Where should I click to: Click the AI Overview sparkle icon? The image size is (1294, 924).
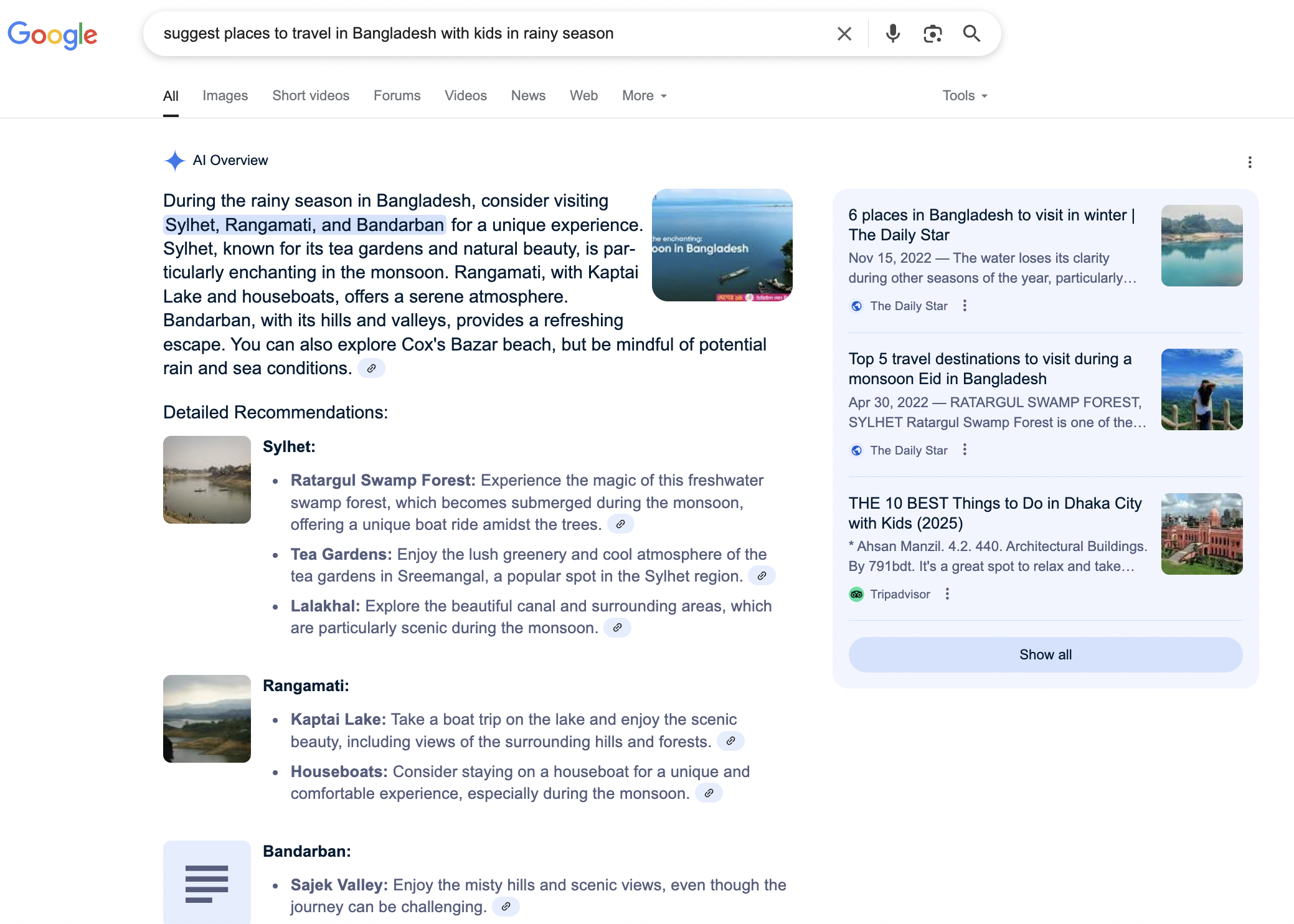coord(175,161)
